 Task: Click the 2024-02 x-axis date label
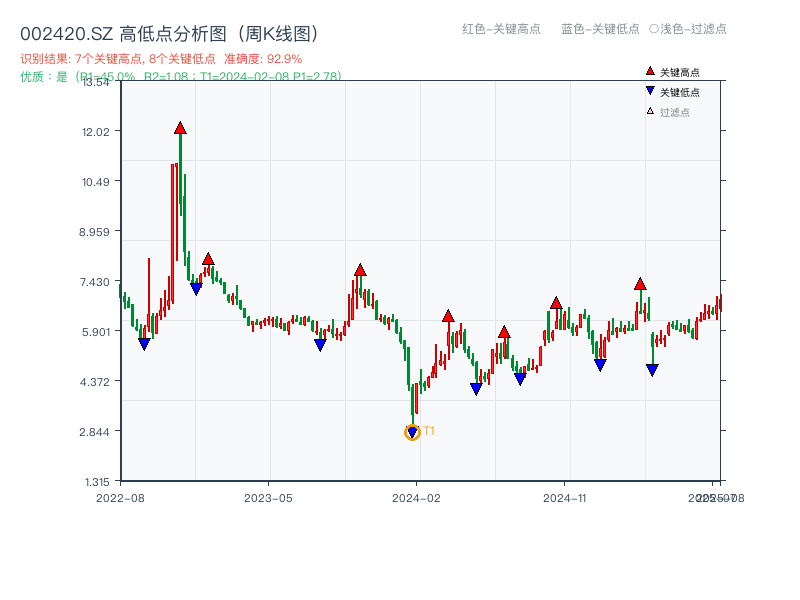[x=417, y=497]
